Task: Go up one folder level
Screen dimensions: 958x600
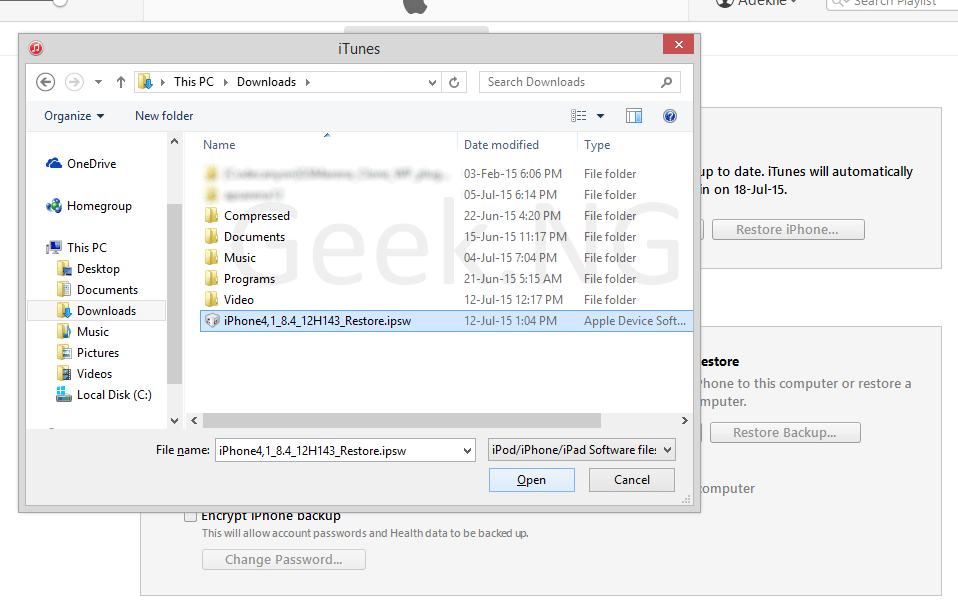Action: click(121, 82)
